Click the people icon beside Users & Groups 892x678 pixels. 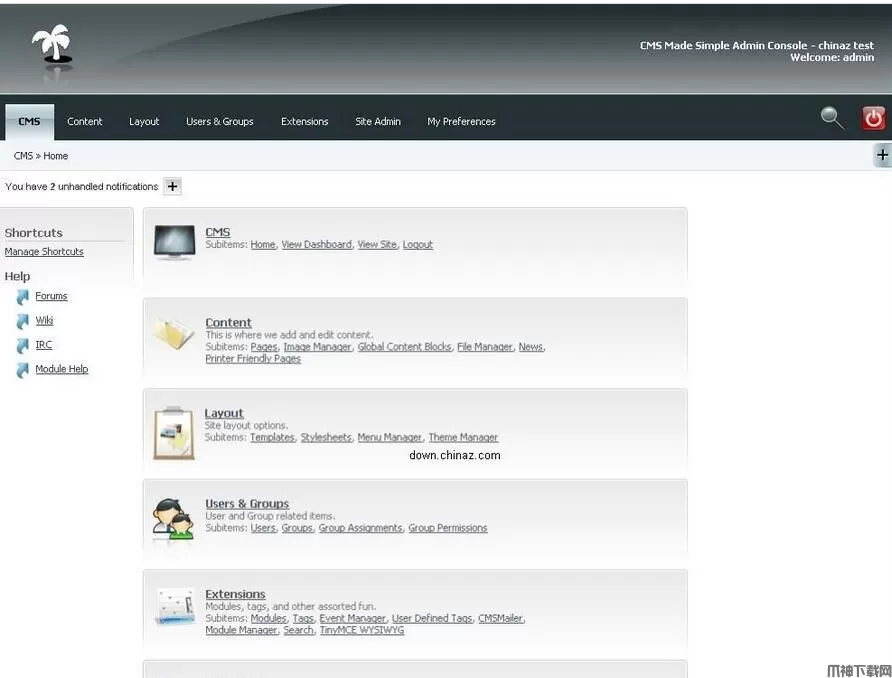pyautogui.click(x=174, y=518)
